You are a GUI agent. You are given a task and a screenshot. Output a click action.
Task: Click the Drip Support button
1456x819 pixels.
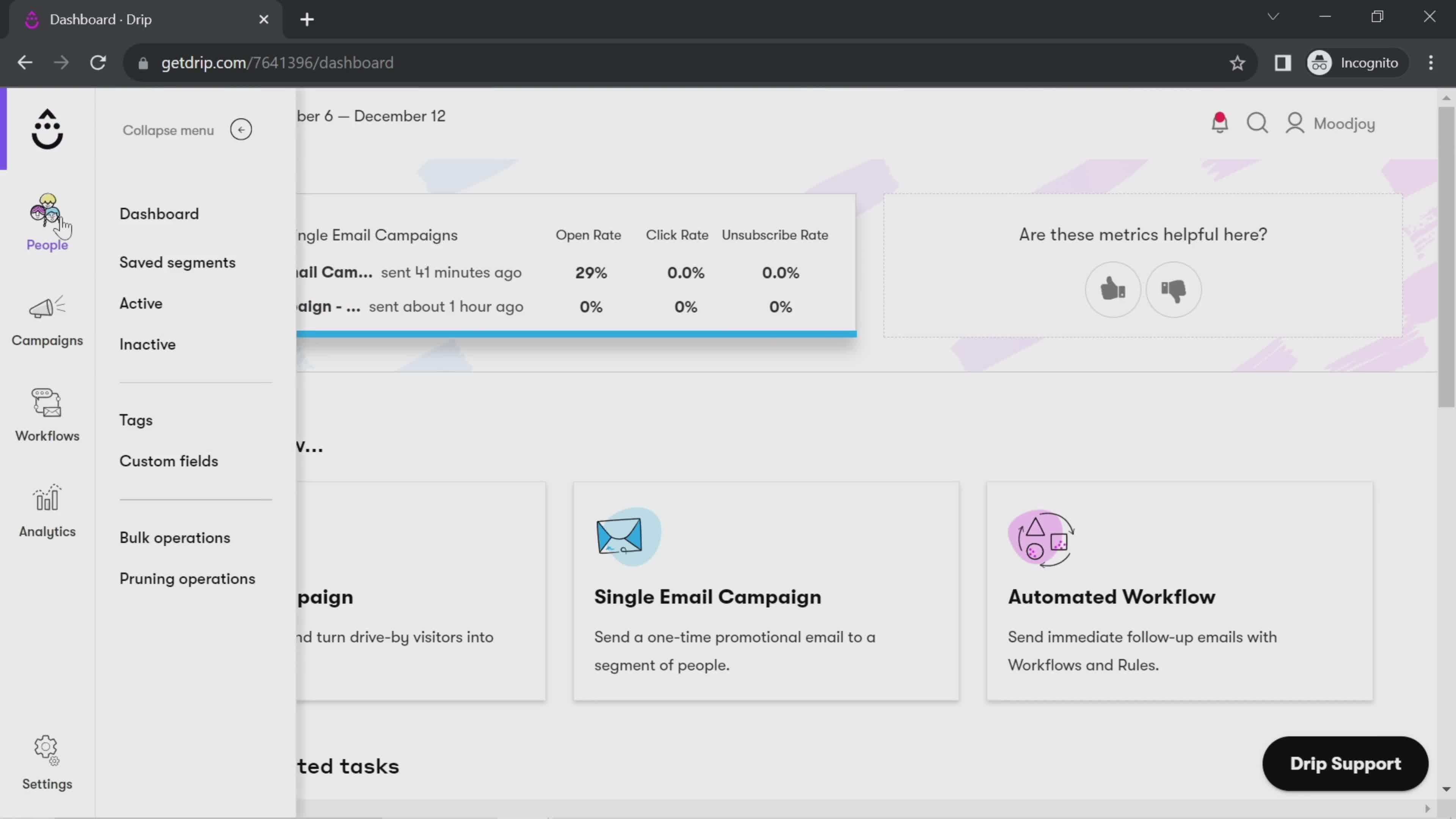point(1346,763)
